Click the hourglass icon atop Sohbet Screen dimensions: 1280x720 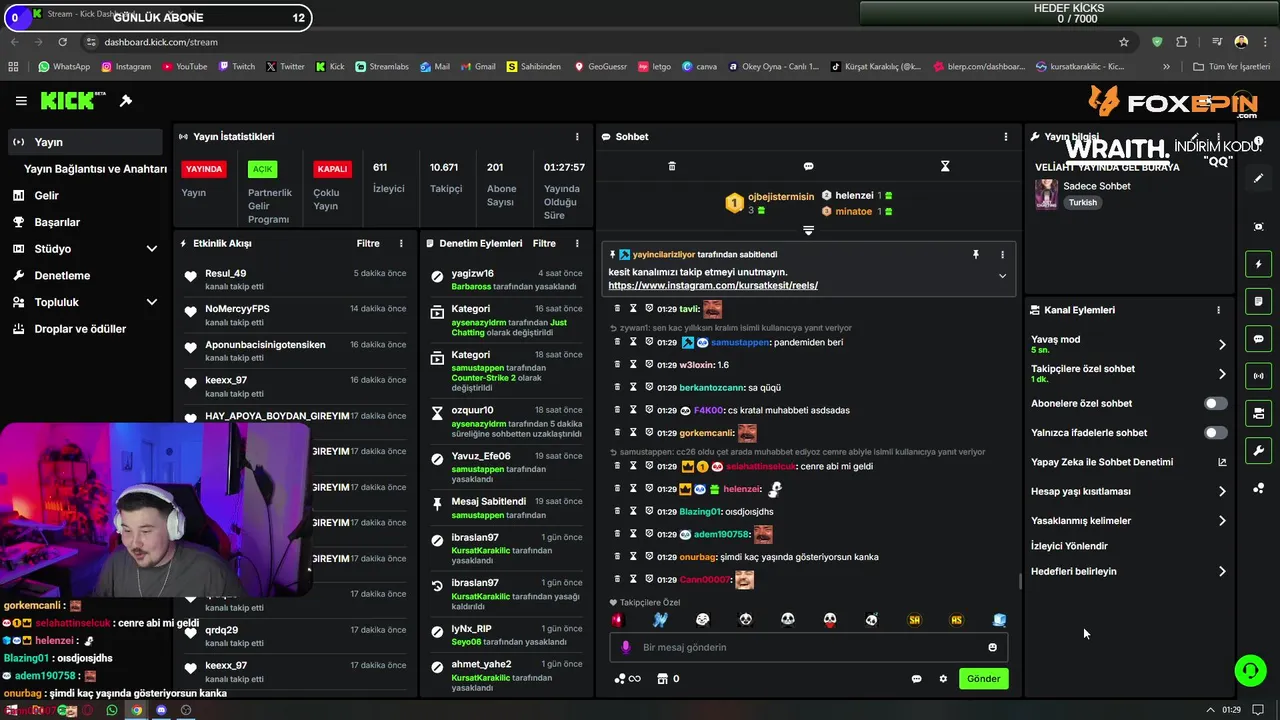point(945,166)
